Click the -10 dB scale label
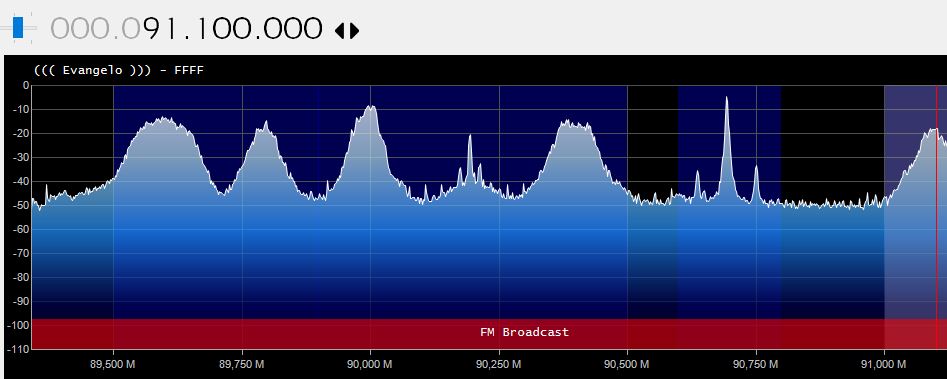947x379 pixels. 21,109
